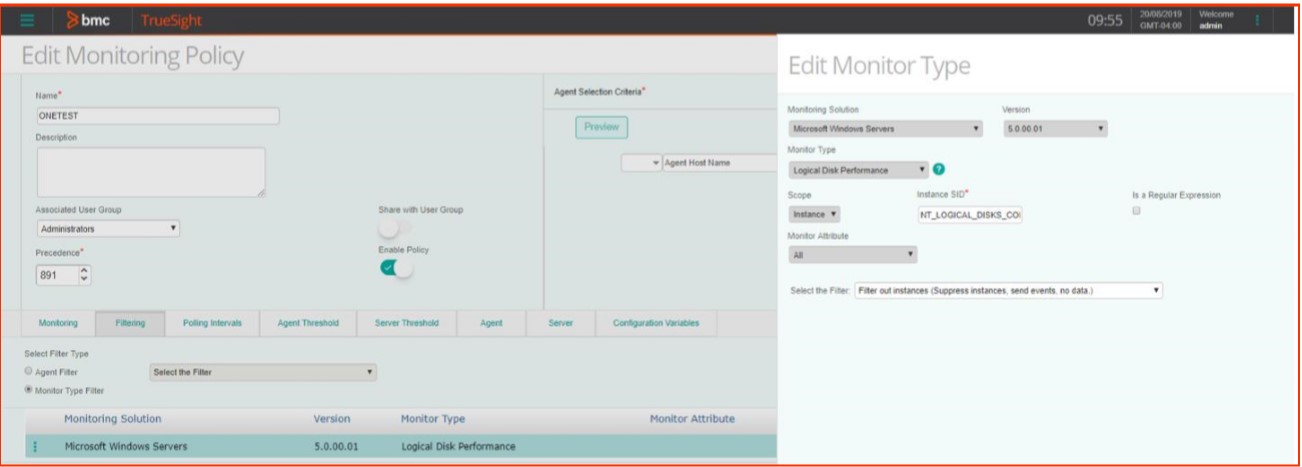Select the Agent Filter radio button
Screen dimensions: 1302x467
point(28,372)
